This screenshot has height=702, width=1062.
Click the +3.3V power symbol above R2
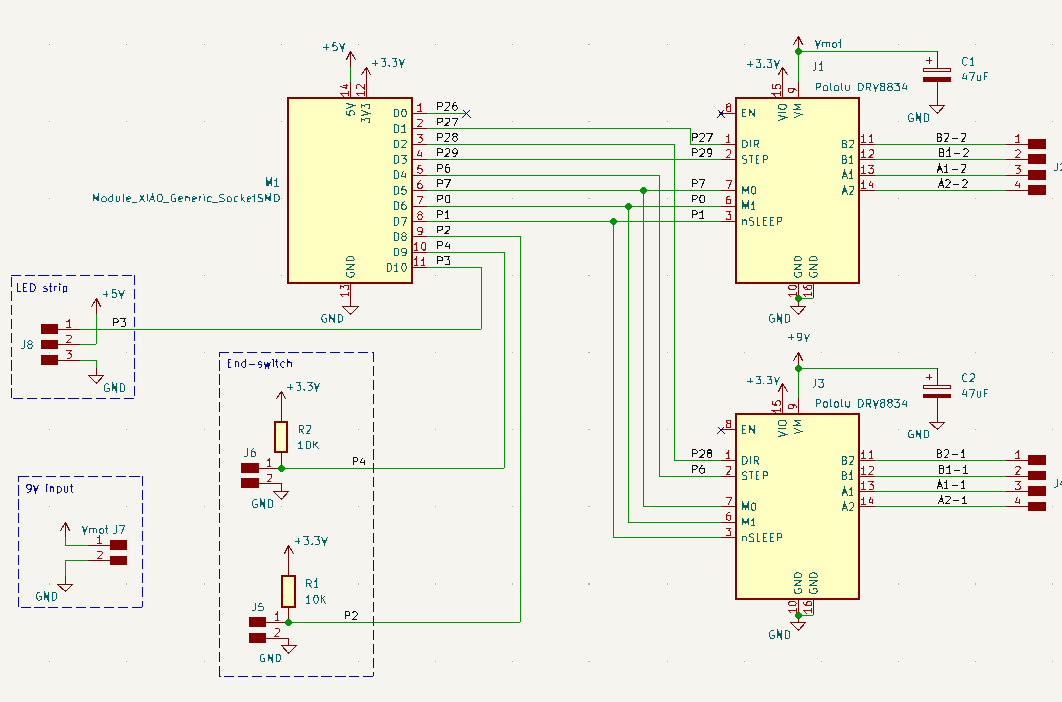pyautogui.click(x=281, y=396)
